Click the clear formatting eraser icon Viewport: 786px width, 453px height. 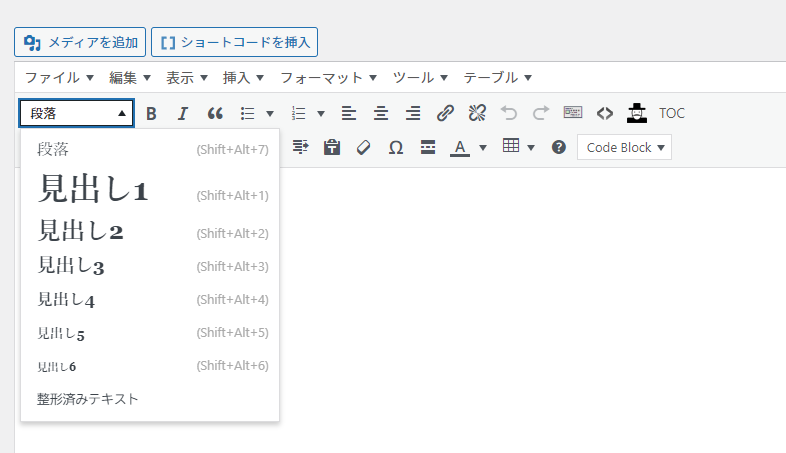coord(363,147)
